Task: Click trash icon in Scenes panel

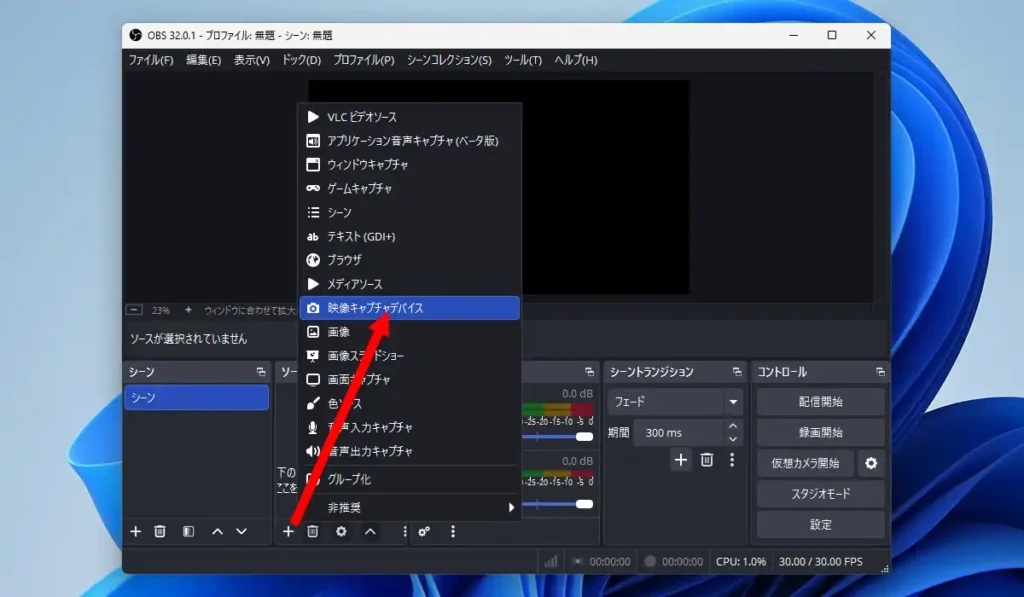Action: coord(160,531)
